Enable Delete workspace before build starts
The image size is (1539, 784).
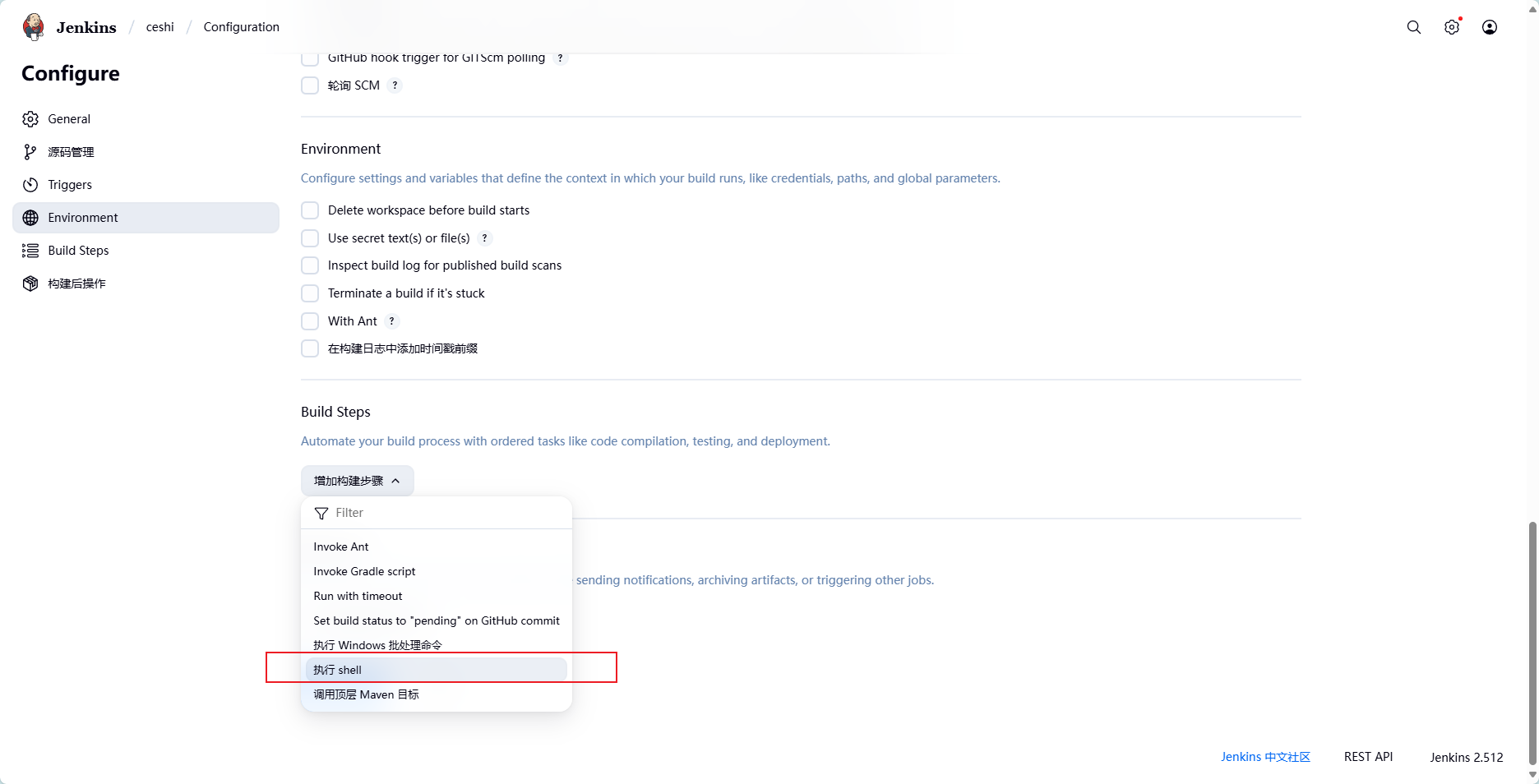pos(310,210)
